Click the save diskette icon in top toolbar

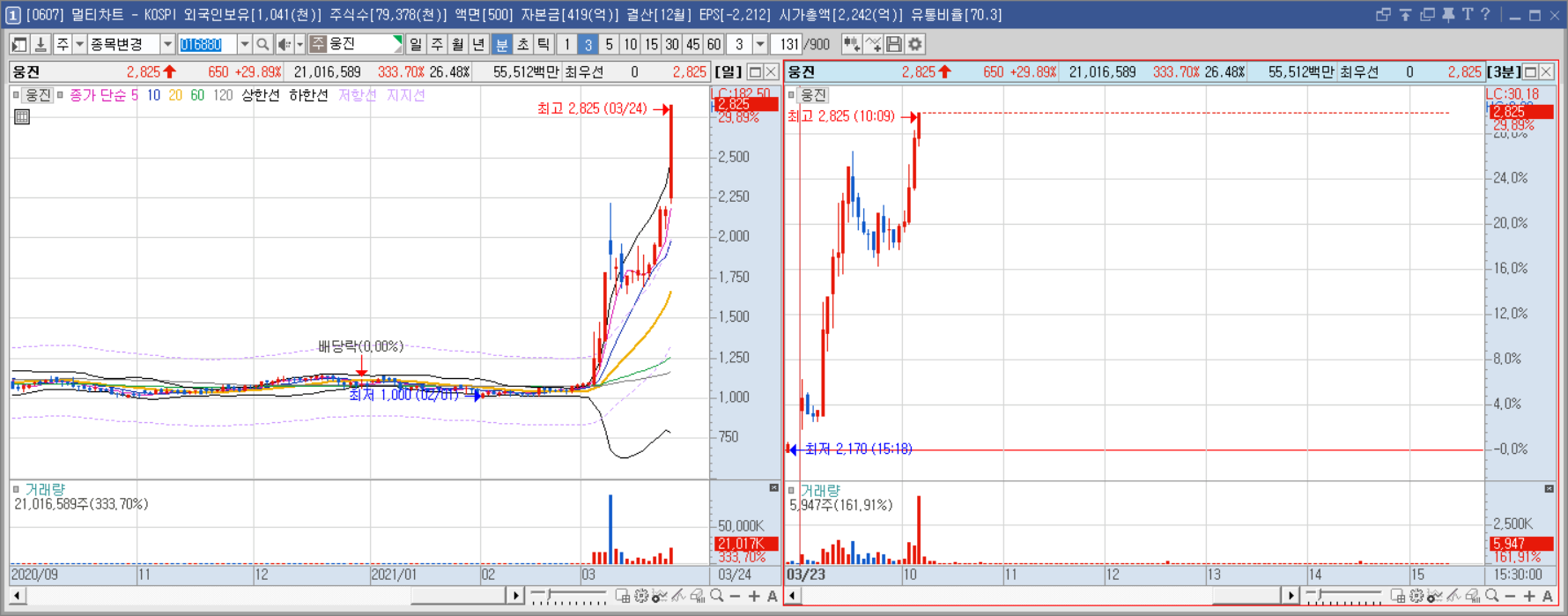pyautogui.click(x=894, y=44)
